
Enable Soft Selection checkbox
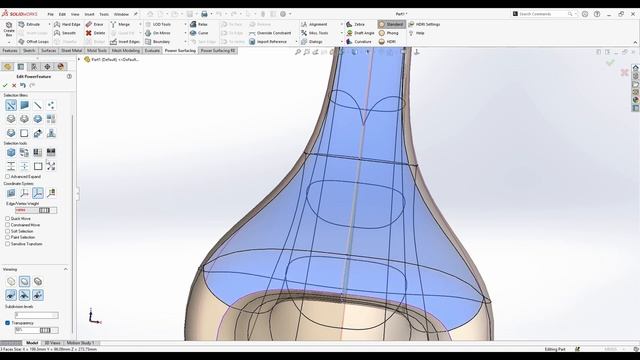coord(7,231)
